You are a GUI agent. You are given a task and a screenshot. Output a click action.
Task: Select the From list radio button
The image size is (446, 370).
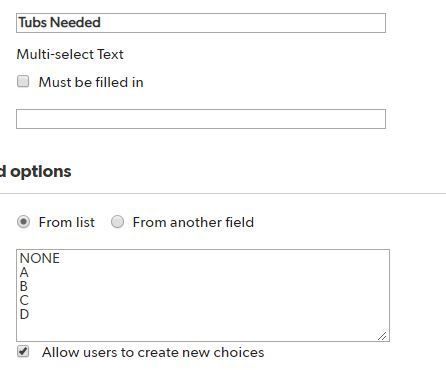click(23, 222)
